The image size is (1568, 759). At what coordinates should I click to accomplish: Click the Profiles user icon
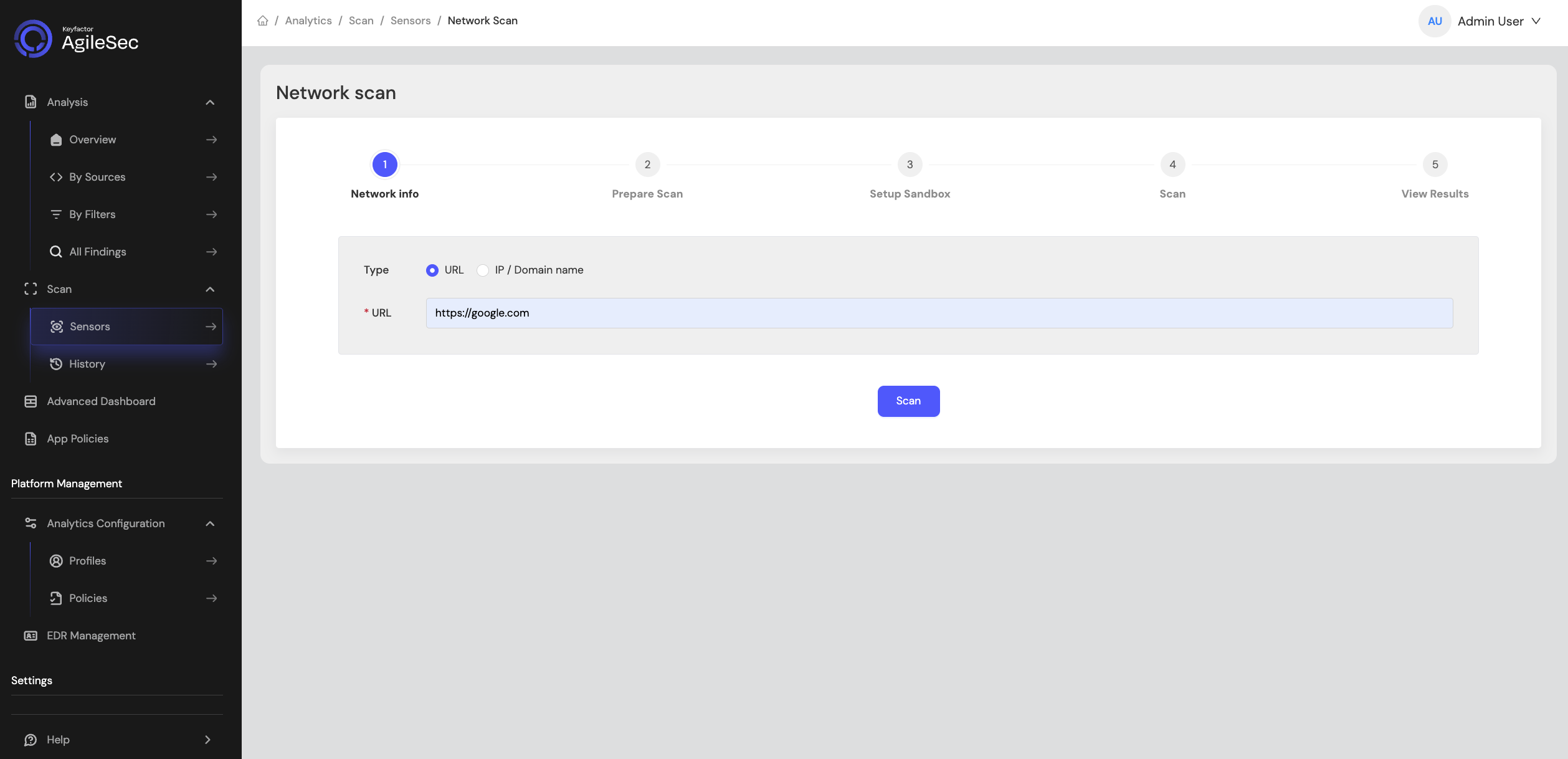pyautogui.click(x=56, y=561)
